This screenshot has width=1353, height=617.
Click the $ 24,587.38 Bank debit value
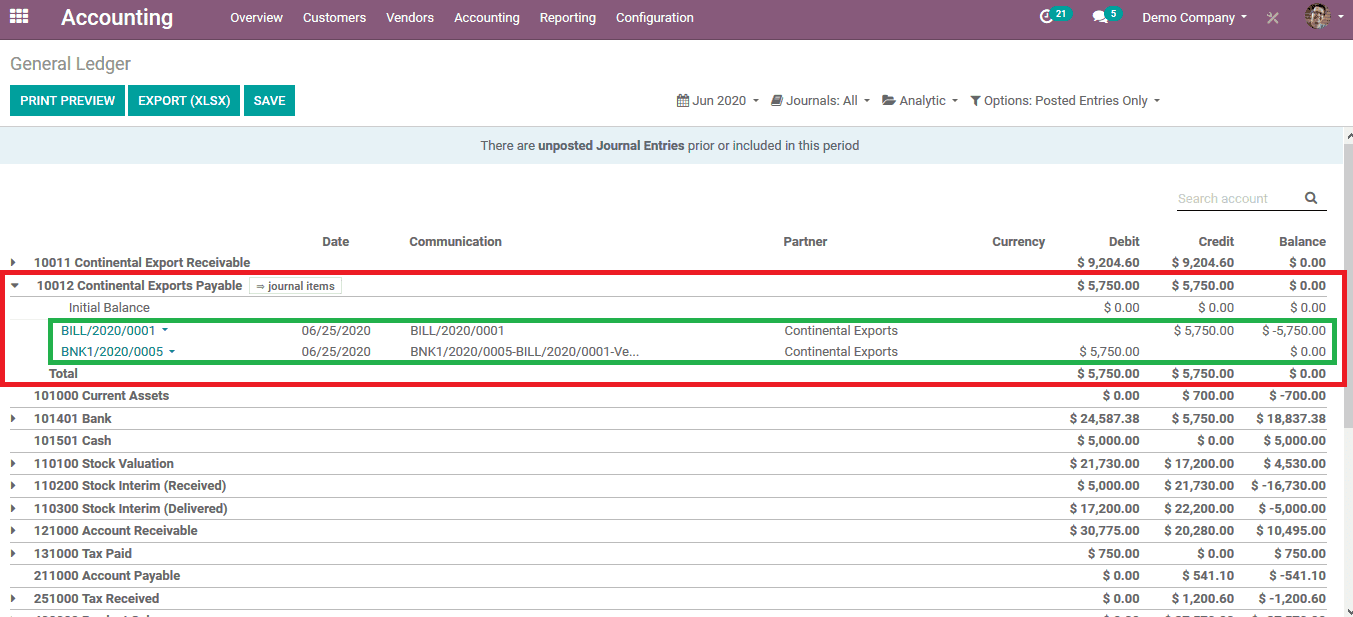1104,419
